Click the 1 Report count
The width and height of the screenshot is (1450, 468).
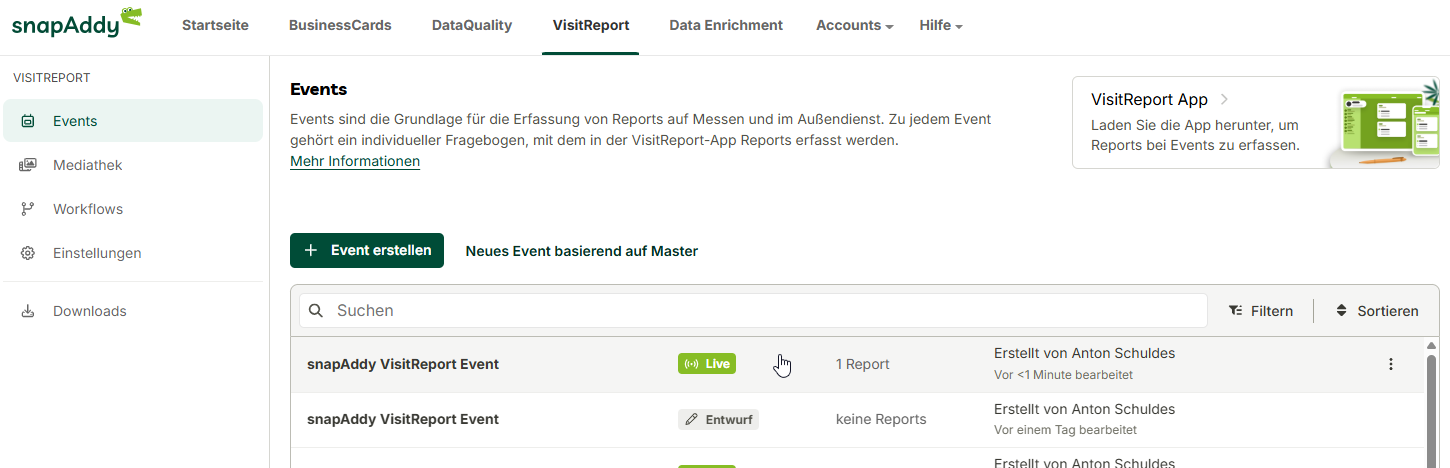pyautogui.click(x=863, y=364)
